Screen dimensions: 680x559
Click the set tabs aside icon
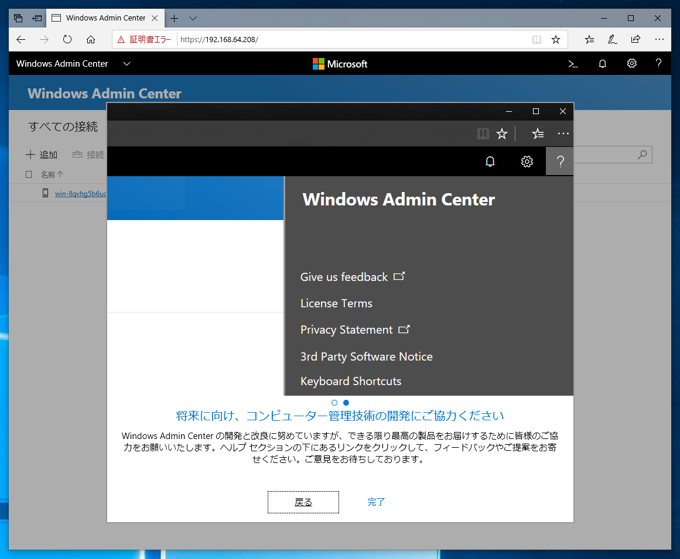pos(37,18)
